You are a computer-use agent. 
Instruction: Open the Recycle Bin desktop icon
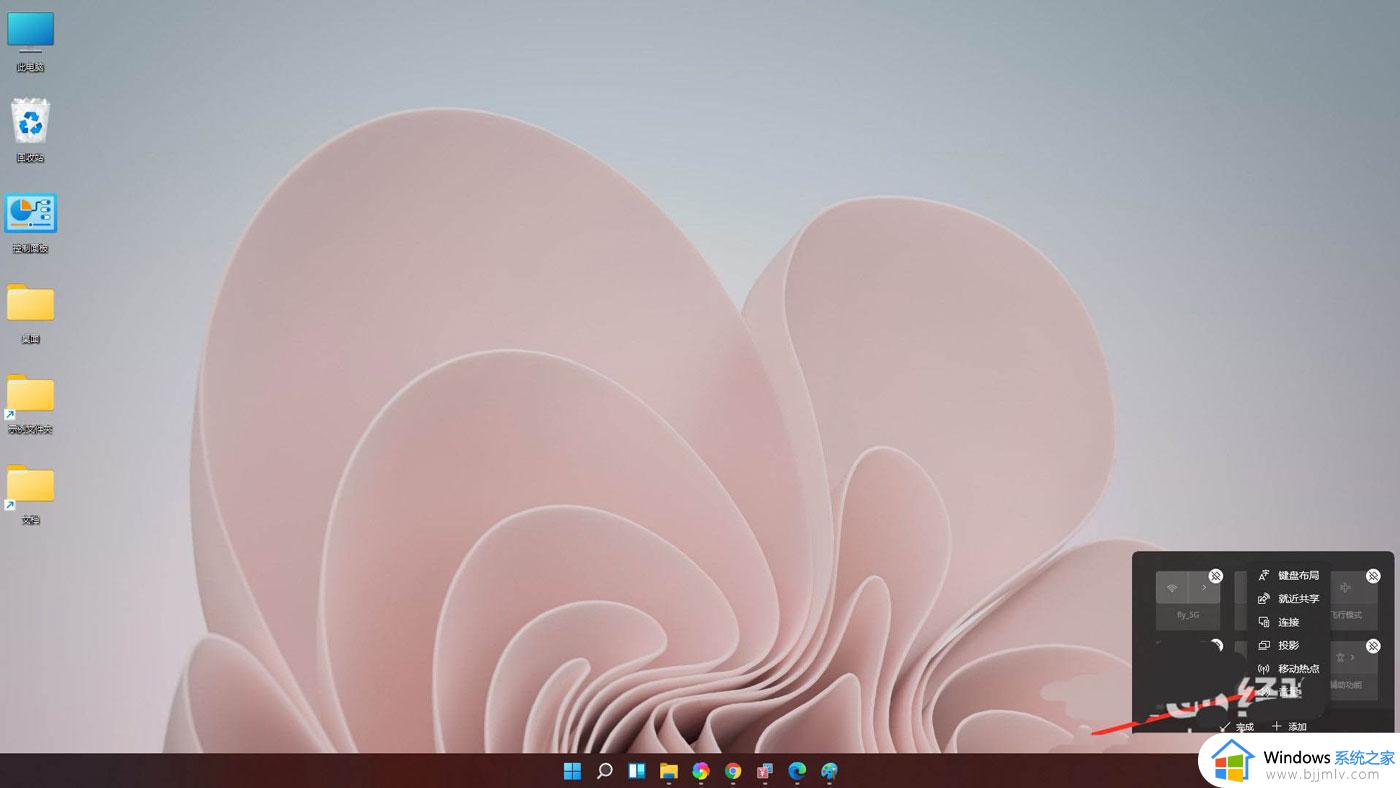point(31,130)
